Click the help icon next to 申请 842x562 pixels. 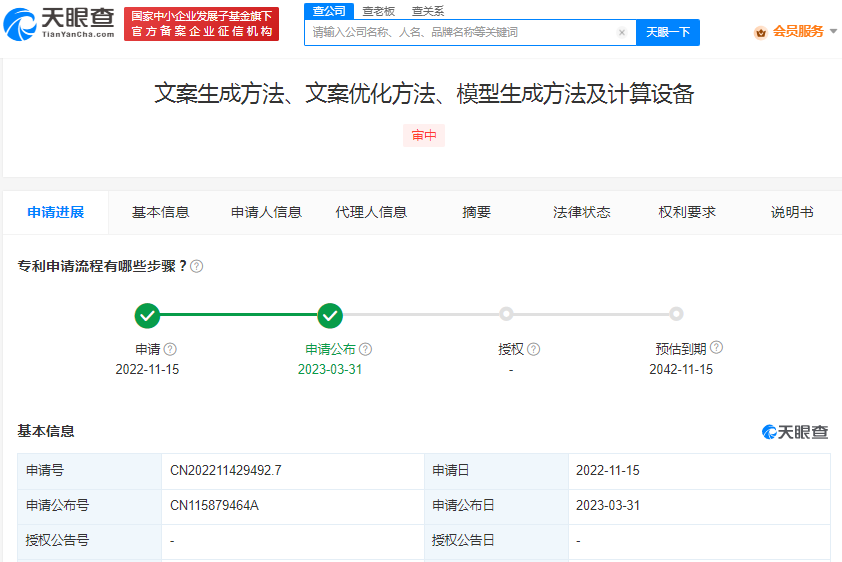[170, 349]
